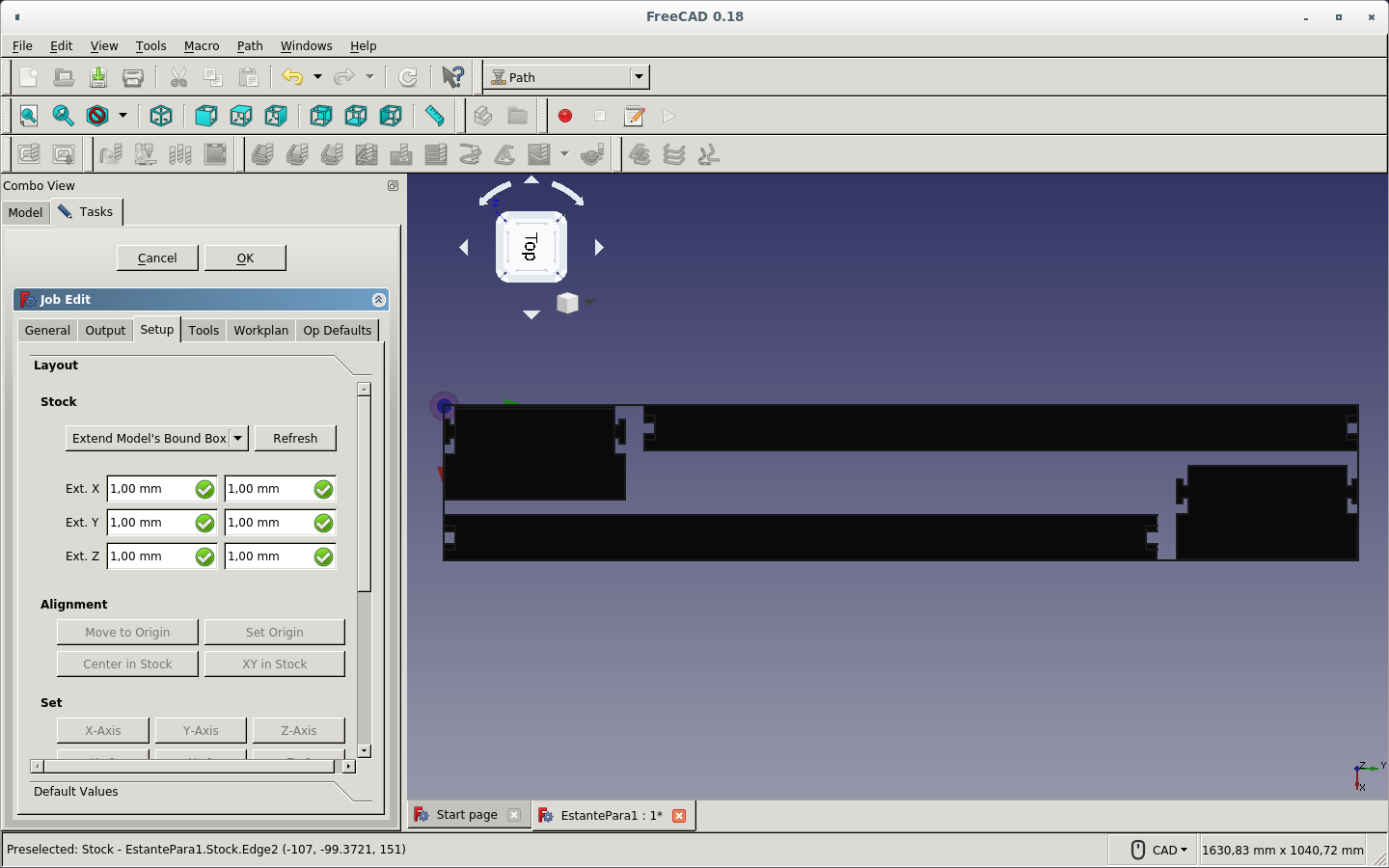
Task: Click the mouse navigation style icon
Action: pyautogui.click(x=1137, y=850)
